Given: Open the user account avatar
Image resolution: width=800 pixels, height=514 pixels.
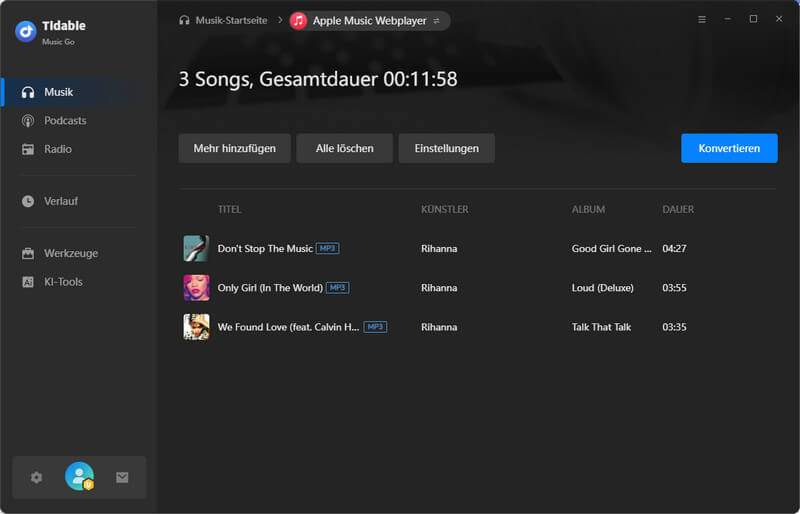Looking at the screenshot, I should click(80, 476).
